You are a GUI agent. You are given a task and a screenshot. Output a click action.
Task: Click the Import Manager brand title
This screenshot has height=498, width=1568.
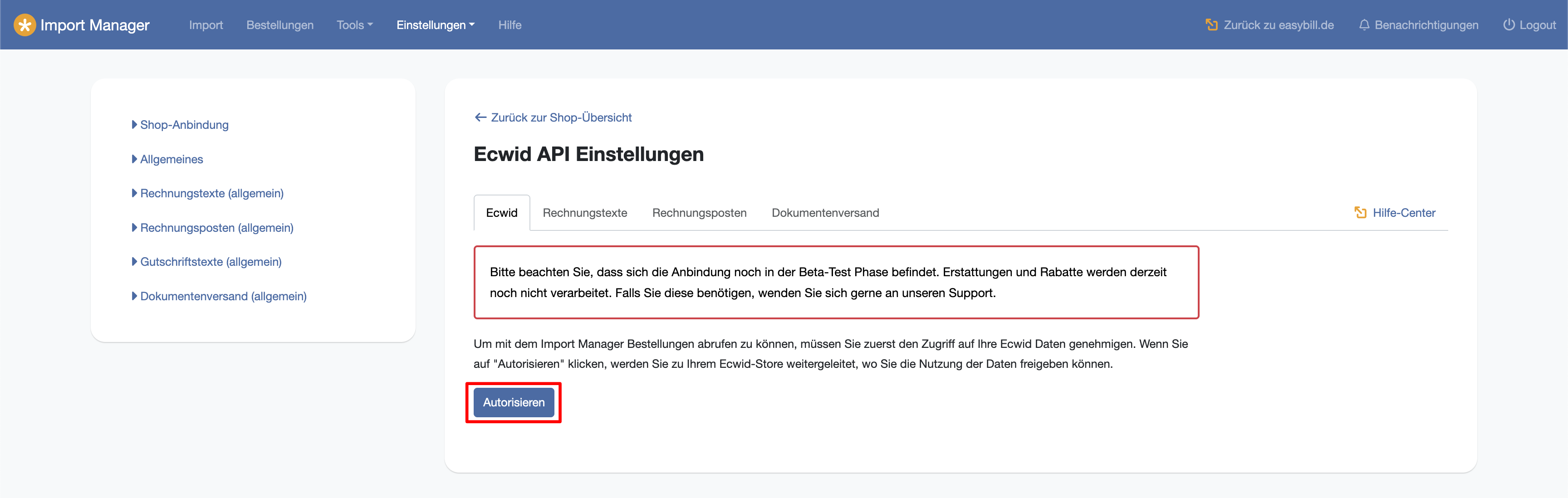(95, 25)
